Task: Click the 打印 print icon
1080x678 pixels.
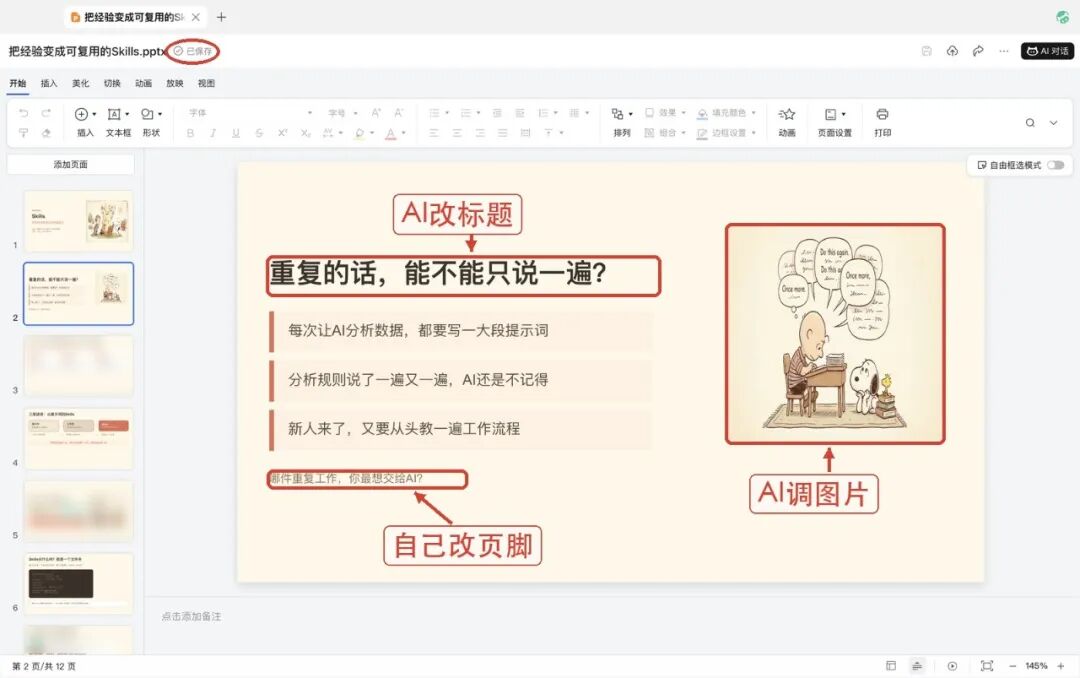Action: [x=882, y=114]
